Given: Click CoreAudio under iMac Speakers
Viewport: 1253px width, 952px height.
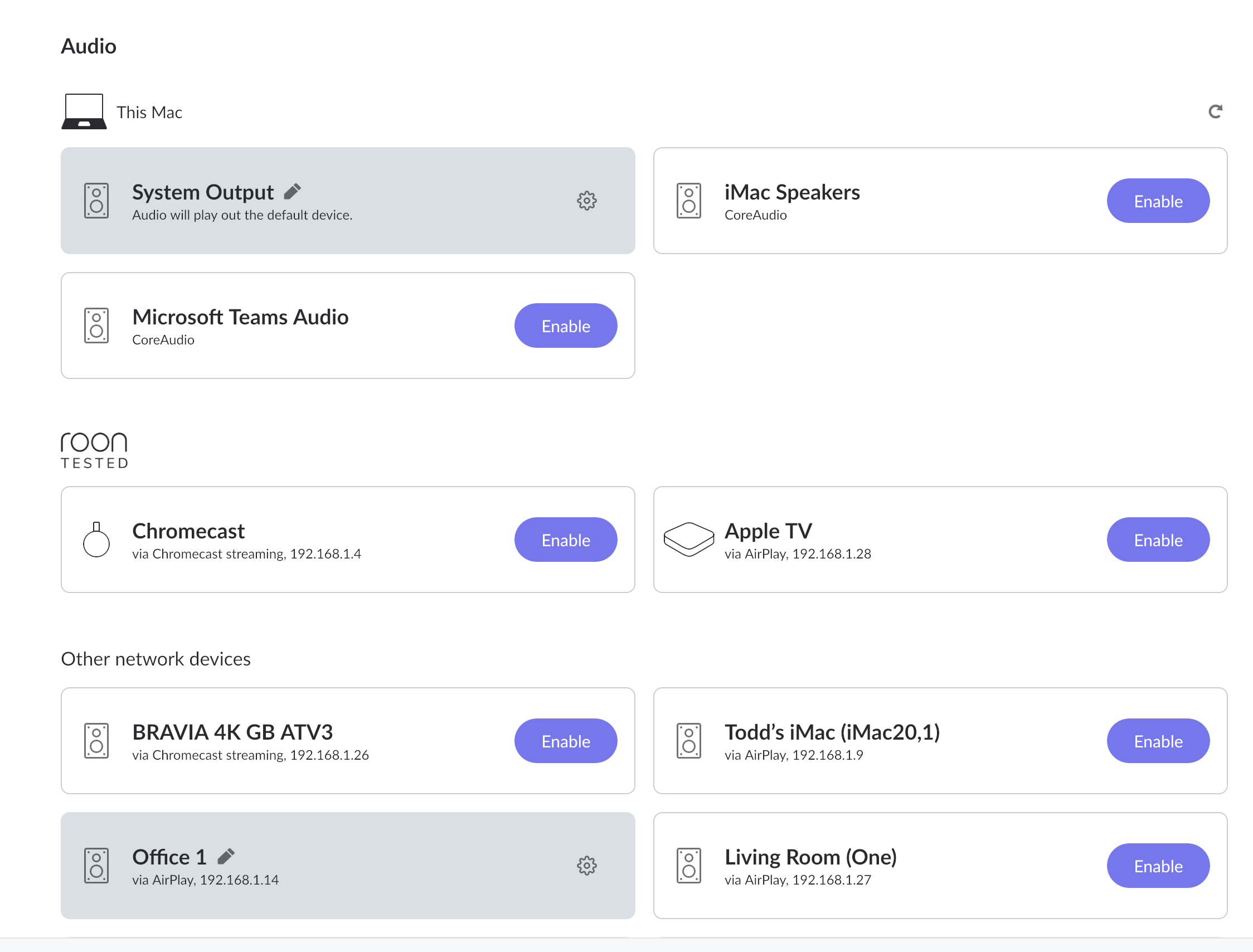Looking at the screenshot, I should click(755, 215).
